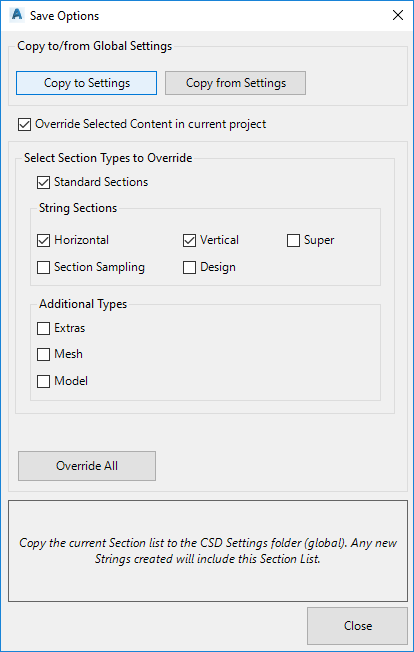Click the italic description text panel
Screen dimensions: 414x652
click(208, 551)
